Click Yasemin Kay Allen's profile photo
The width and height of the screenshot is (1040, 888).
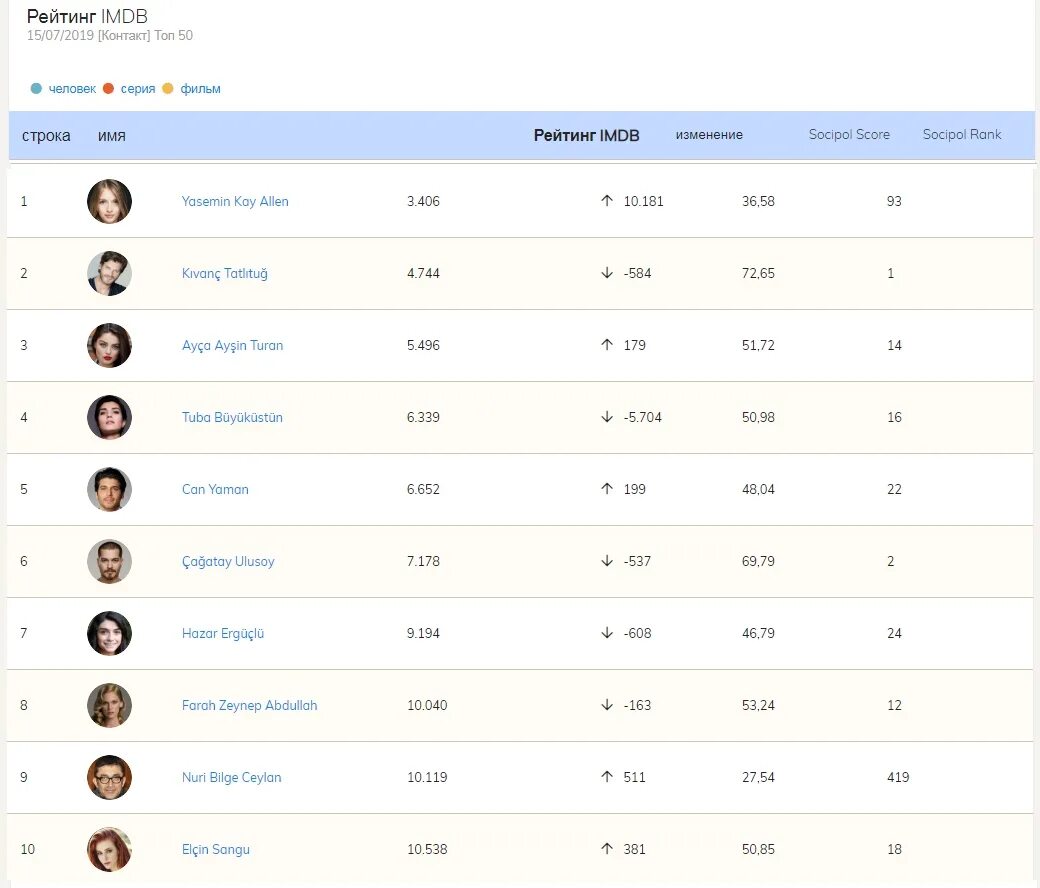tap(109, 201)
